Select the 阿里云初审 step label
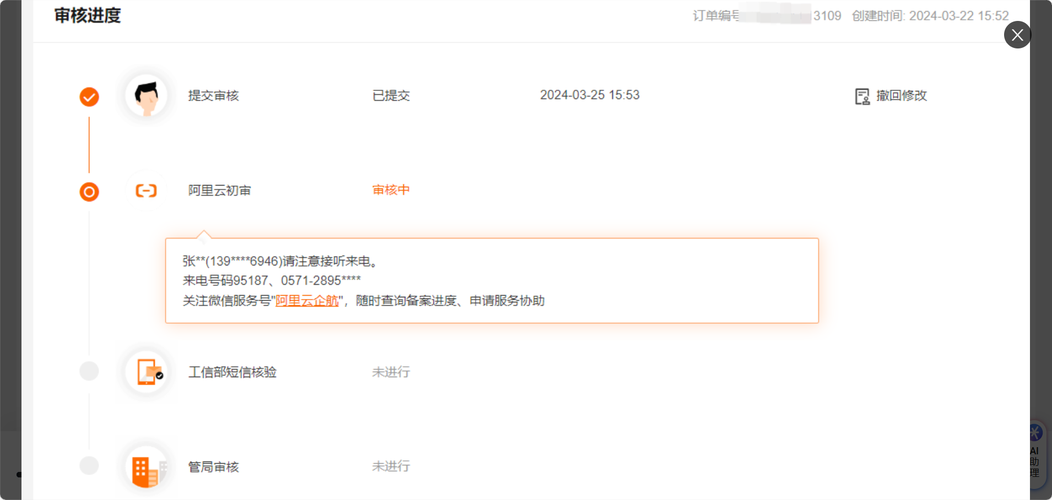The height and width of the screenshot is (500, 1052). pyautogui.click(x=219, y=191)
